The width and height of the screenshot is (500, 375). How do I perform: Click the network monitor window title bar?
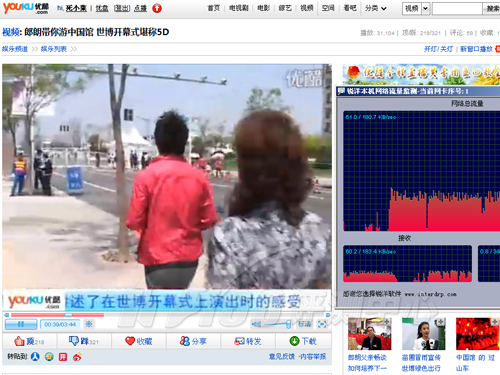click(x=418, y=91)
